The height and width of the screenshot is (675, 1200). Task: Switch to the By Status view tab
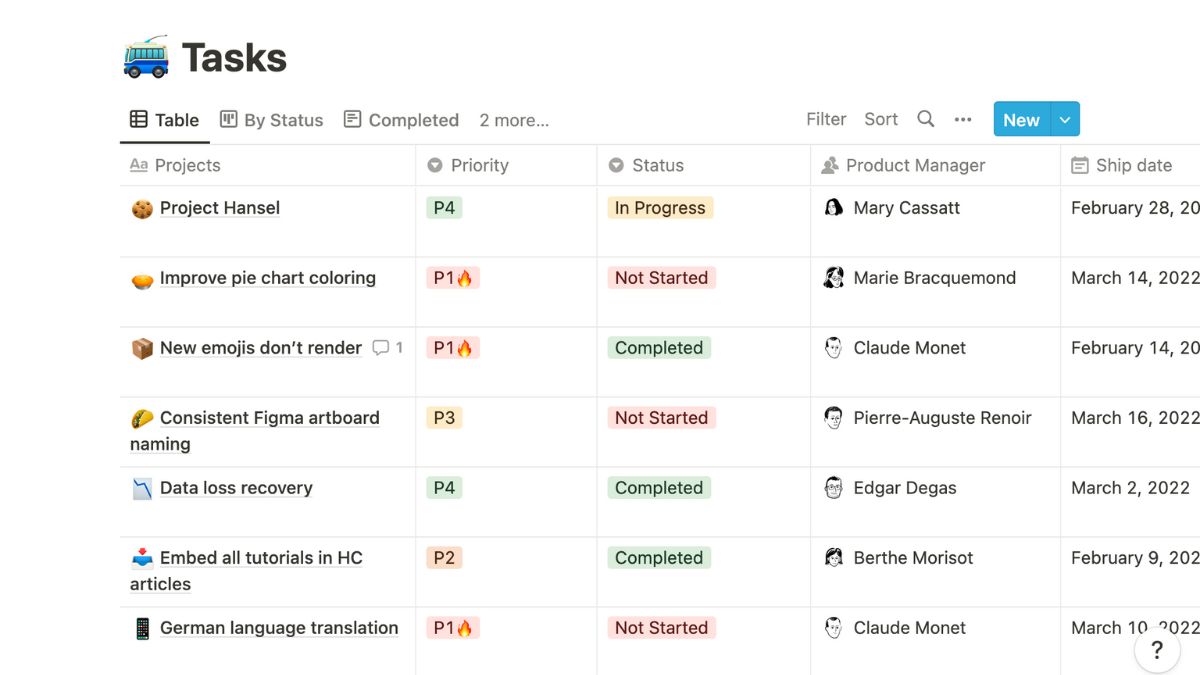pos(272,120)
